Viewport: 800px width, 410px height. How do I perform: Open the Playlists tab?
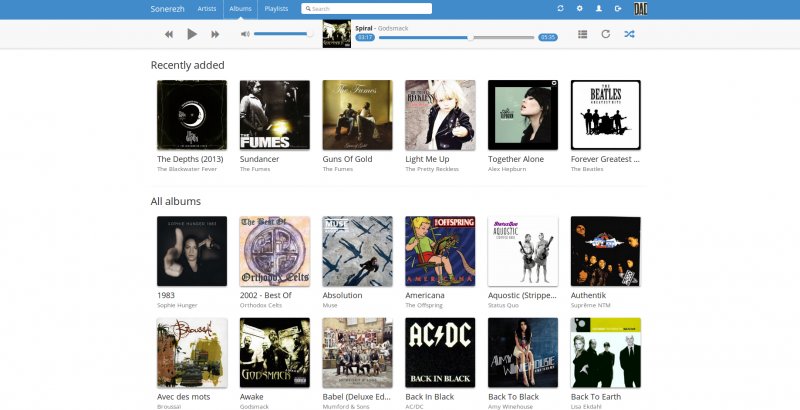point(276,9)
